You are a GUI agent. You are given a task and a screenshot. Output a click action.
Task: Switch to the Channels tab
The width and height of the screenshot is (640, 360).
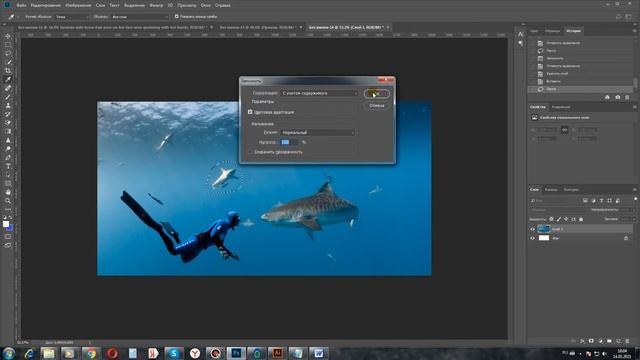click(x=551, y=189)
